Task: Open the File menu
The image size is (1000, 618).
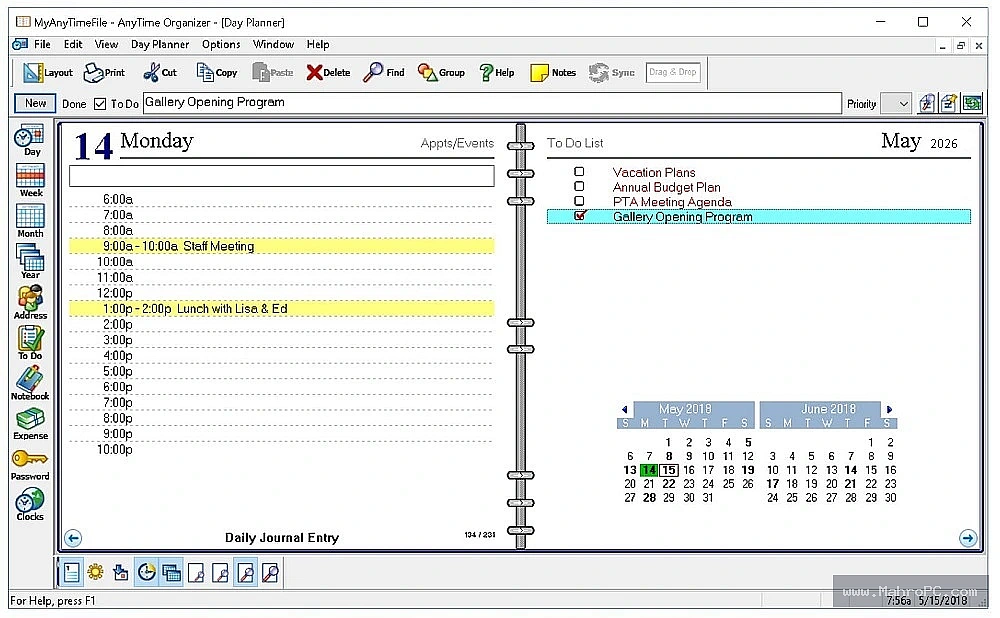Action: (x=42, y=45)
